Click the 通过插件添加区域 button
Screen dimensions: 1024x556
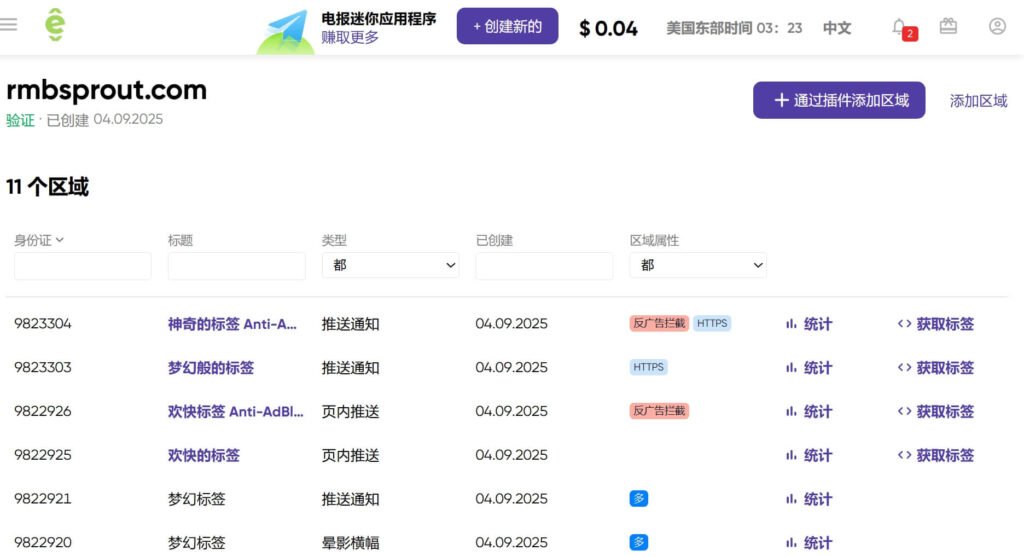[839, 100]
